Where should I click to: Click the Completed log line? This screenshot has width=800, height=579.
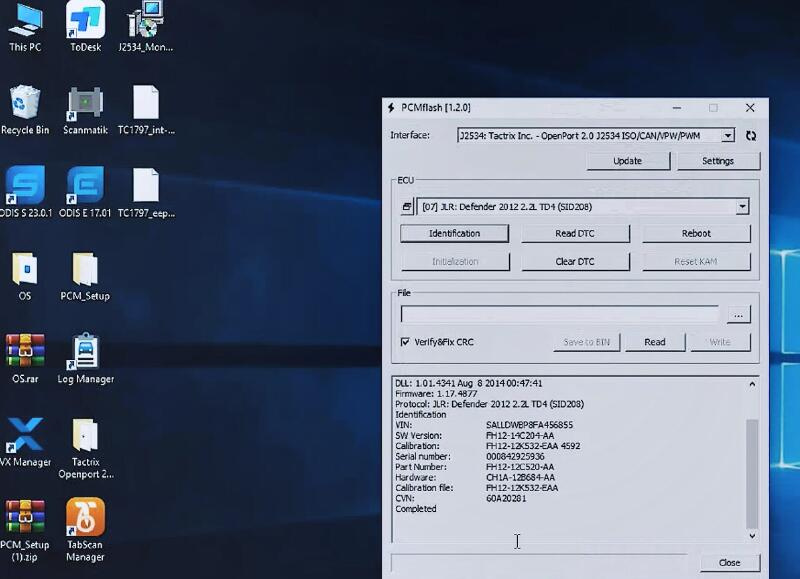tap(416, 509)
